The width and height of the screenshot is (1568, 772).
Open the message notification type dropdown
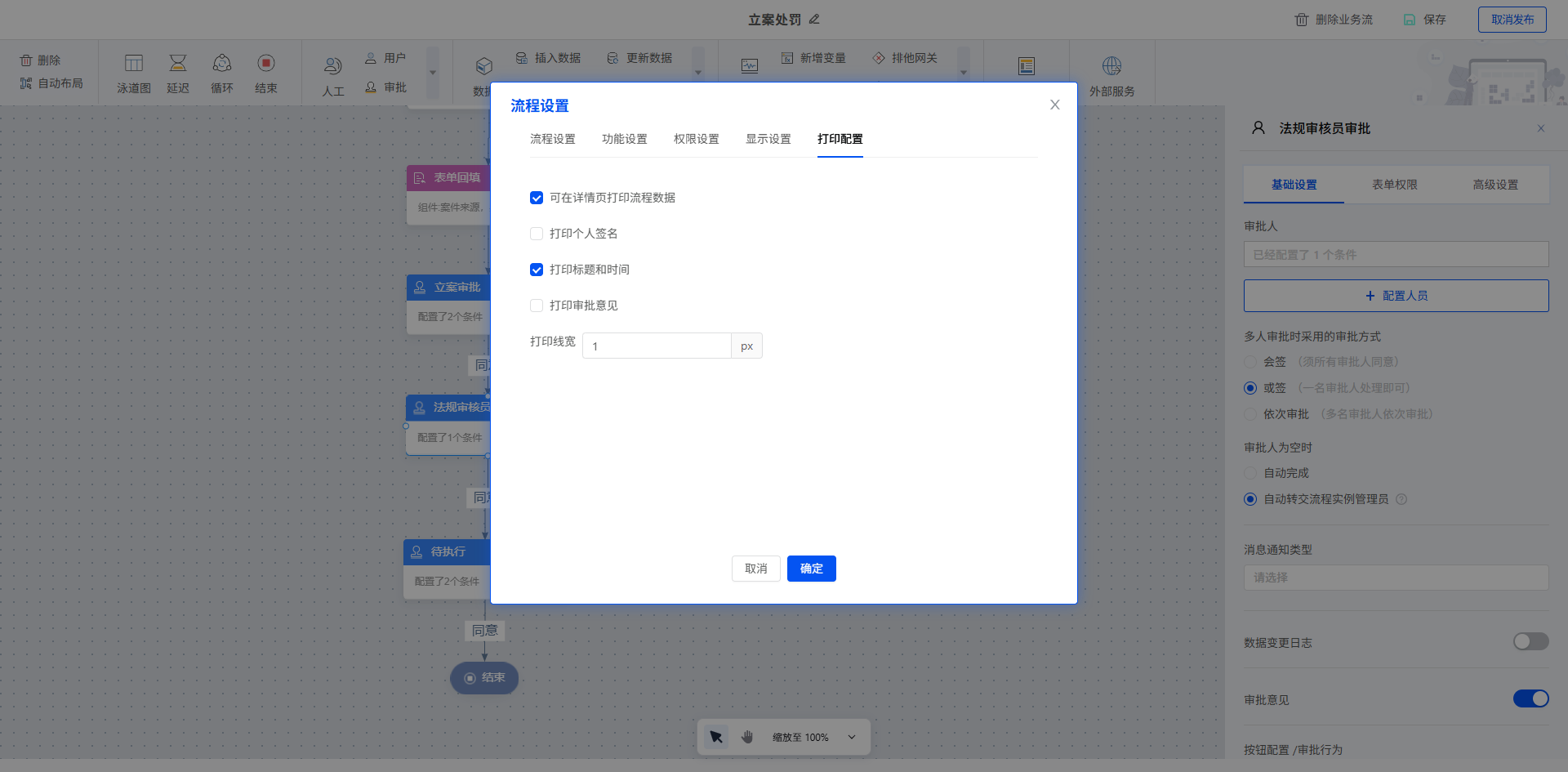1396,578
